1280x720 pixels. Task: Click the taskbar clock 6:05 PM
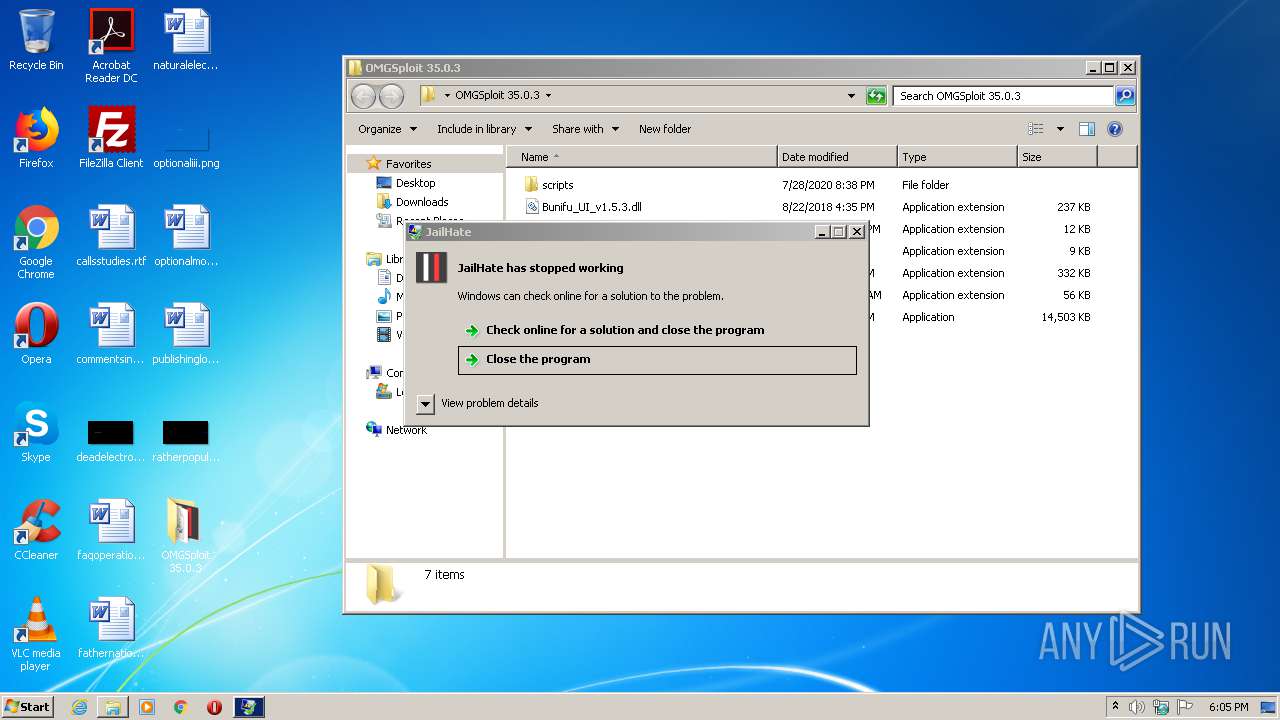(x=1228, y=707)
